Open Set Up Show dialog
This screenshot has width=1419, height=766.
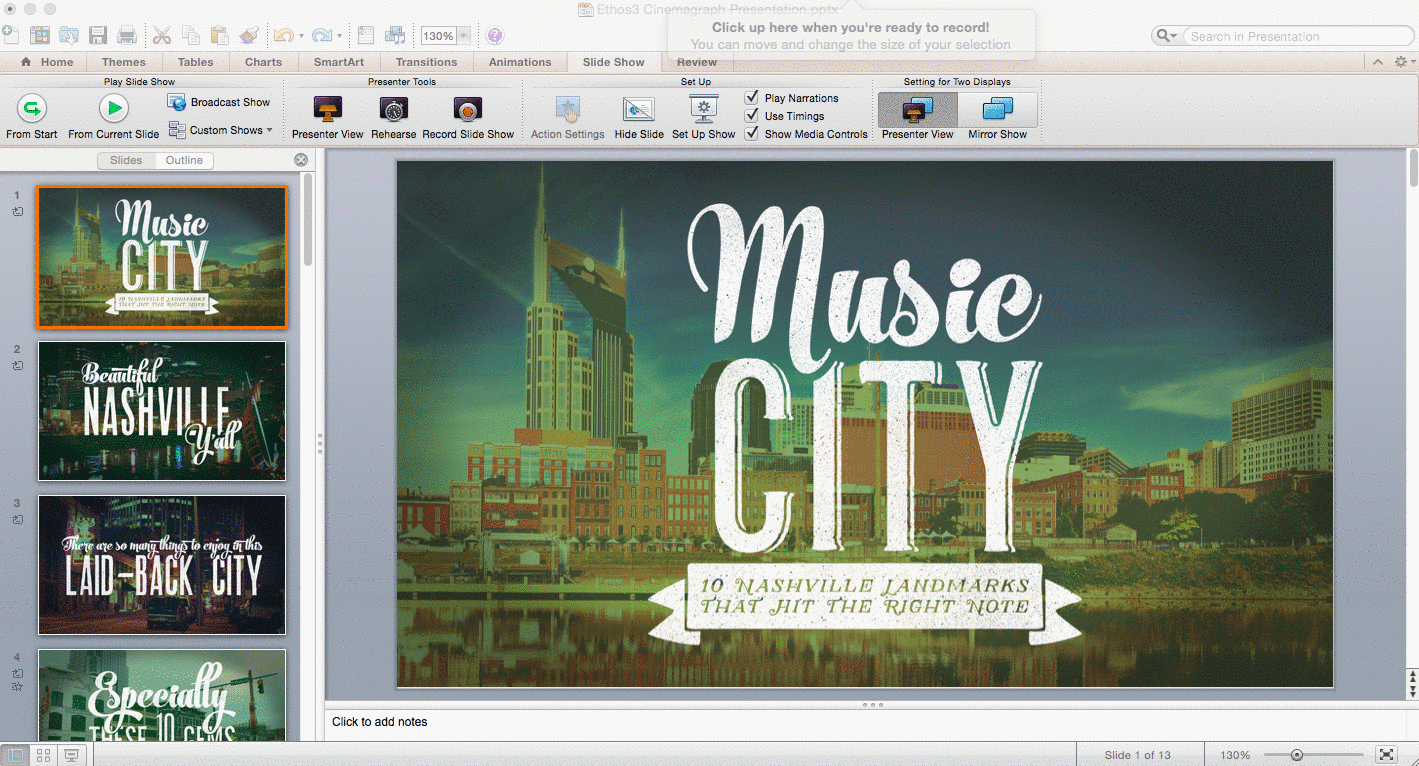coord(704,117)
